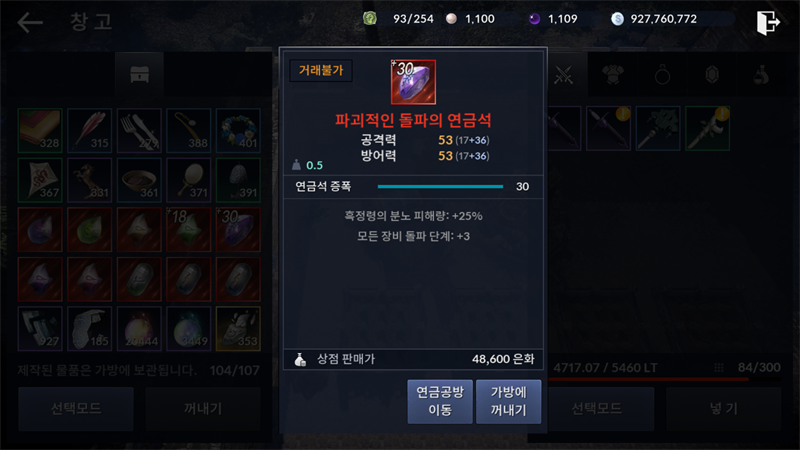Image resolution: width=800 pixels, height=450 pixels.
Task: Click the 연금공방 이동 button
Action: 440,401
